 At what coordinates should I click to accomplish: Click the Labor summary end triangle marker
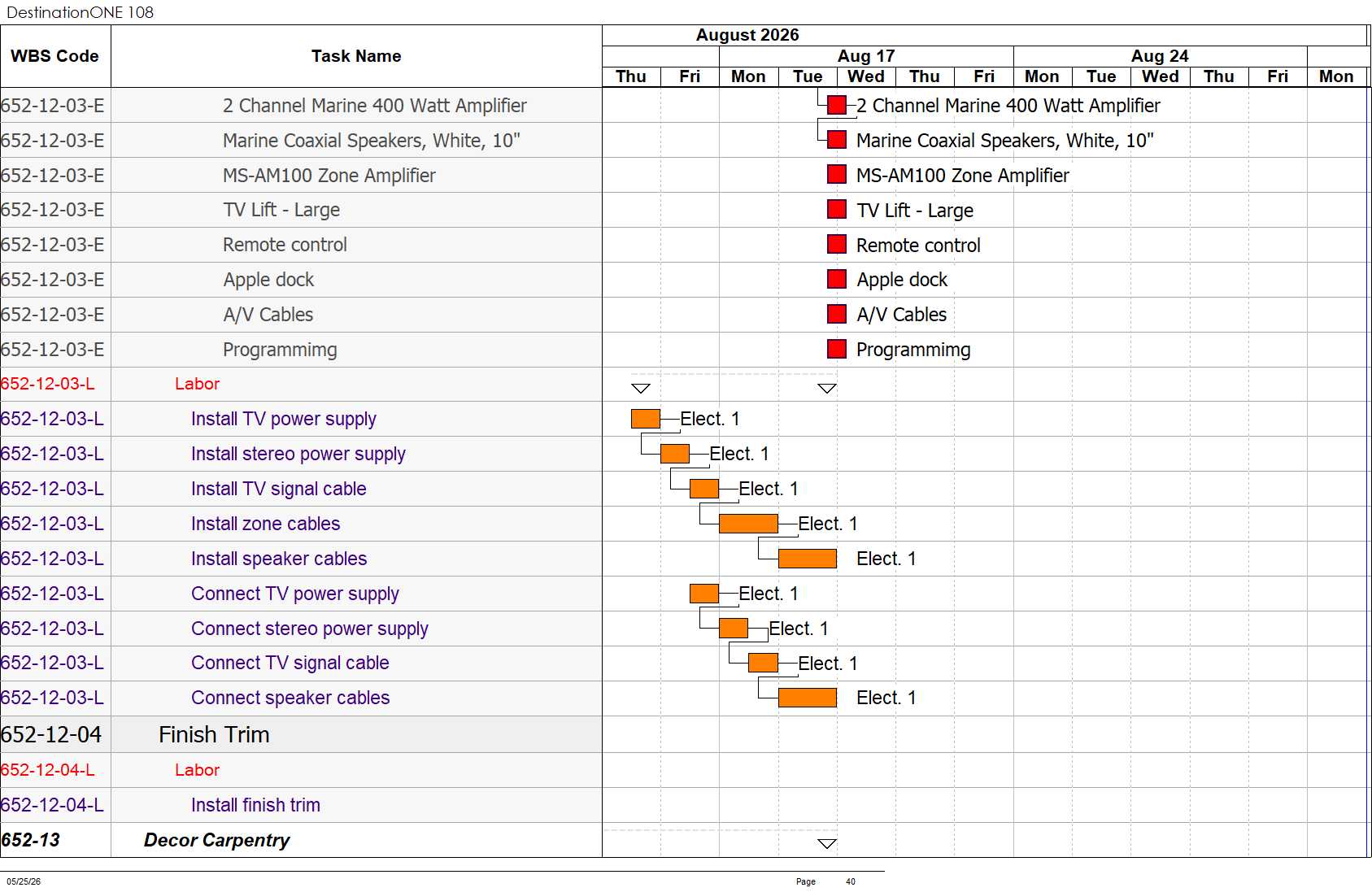coord(827,389)
